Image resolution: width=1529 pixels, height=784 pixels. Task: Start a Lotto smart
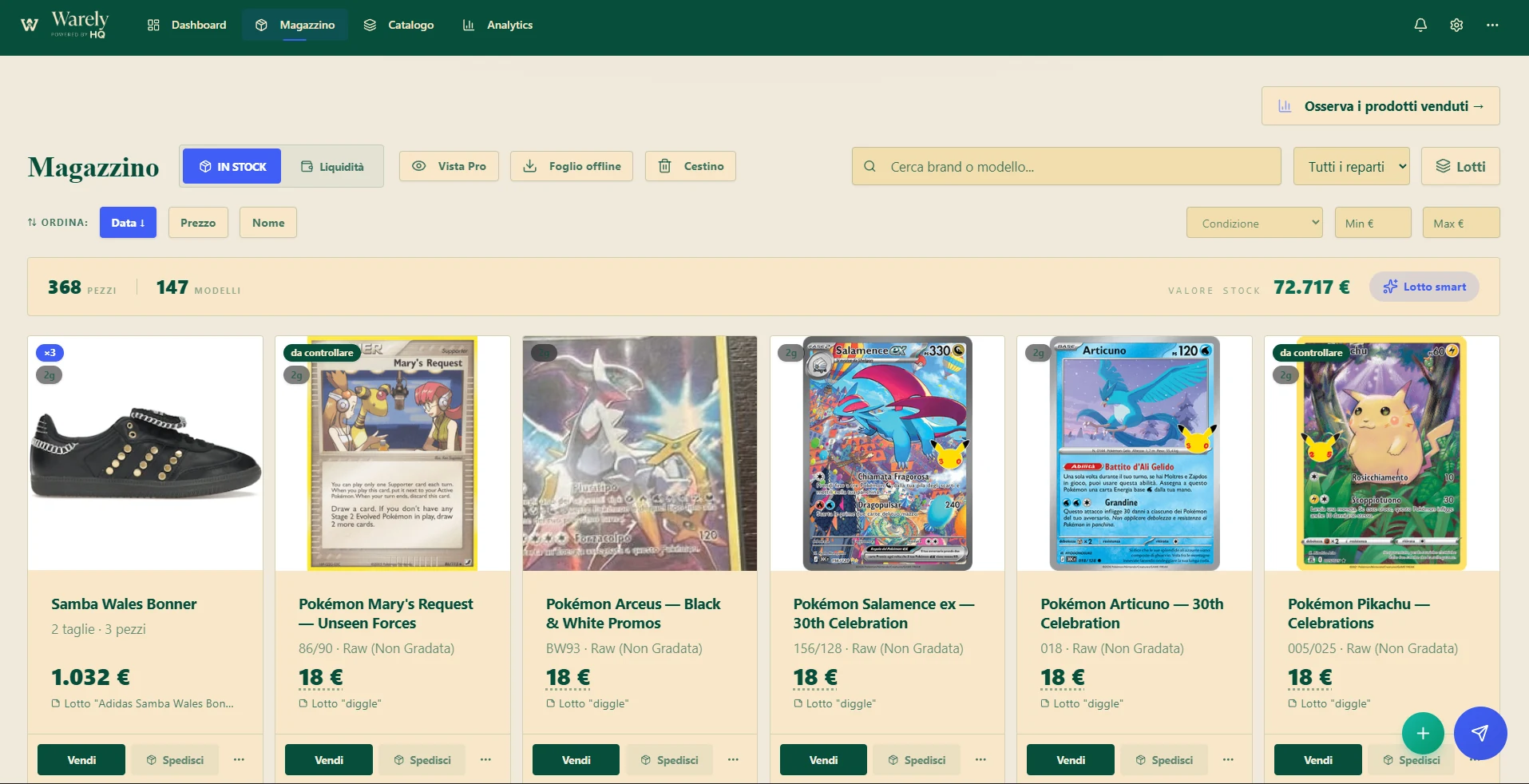click(1424, 287)
